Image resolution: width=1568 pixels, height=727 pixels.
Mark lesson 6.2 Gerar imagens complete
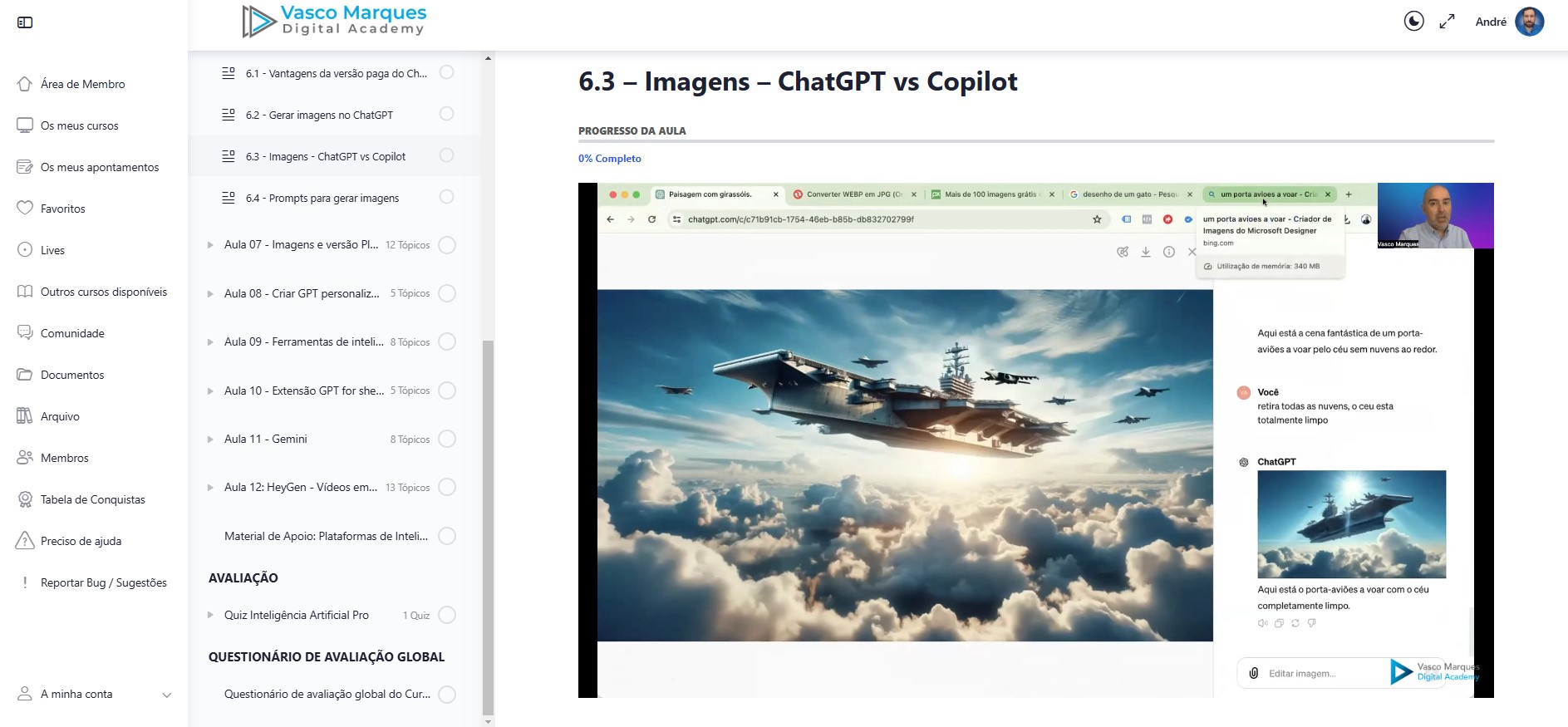[x=446, y=114]
